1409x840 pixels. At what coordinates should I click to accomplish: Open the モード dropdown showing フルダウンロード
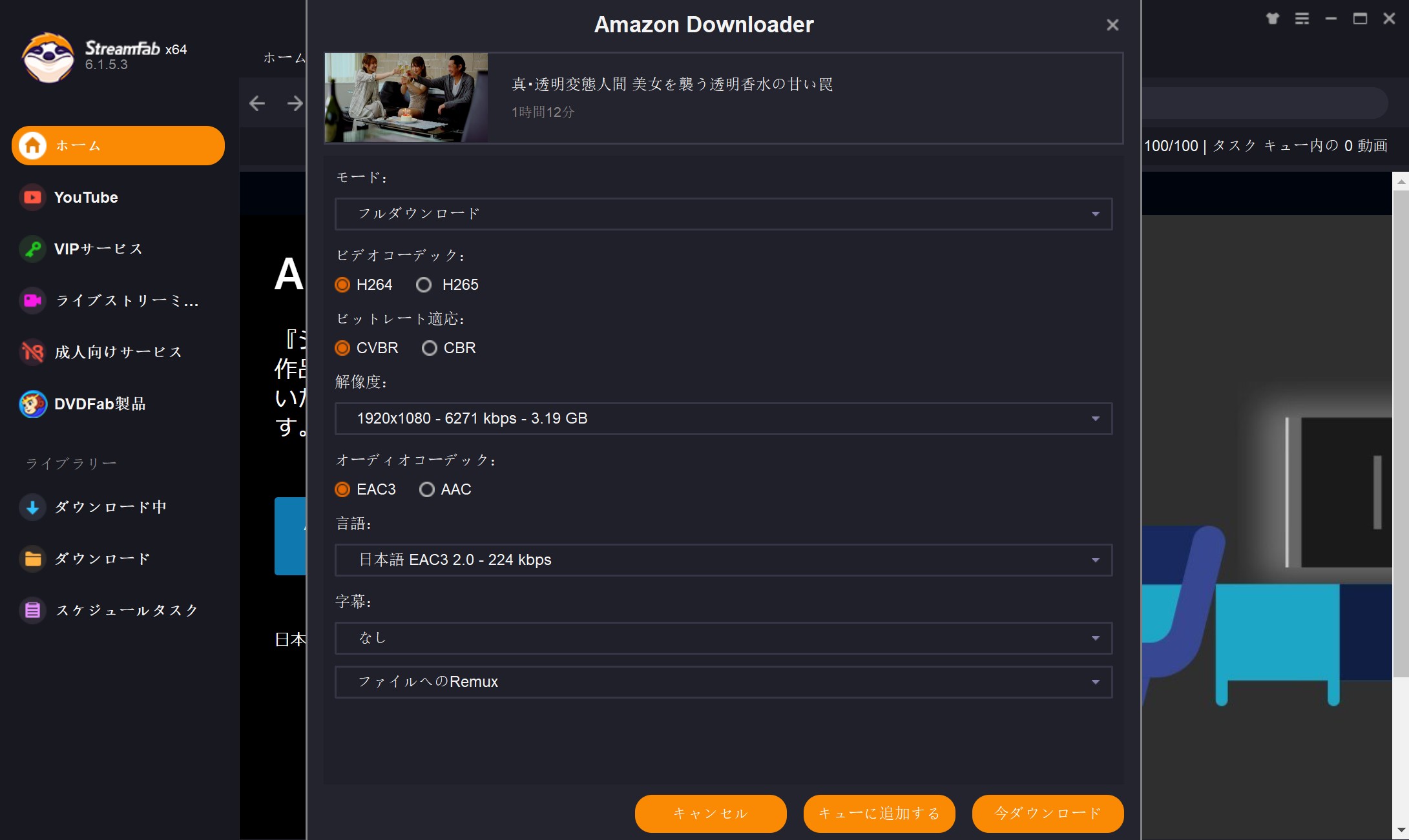[x=723, y=214]
